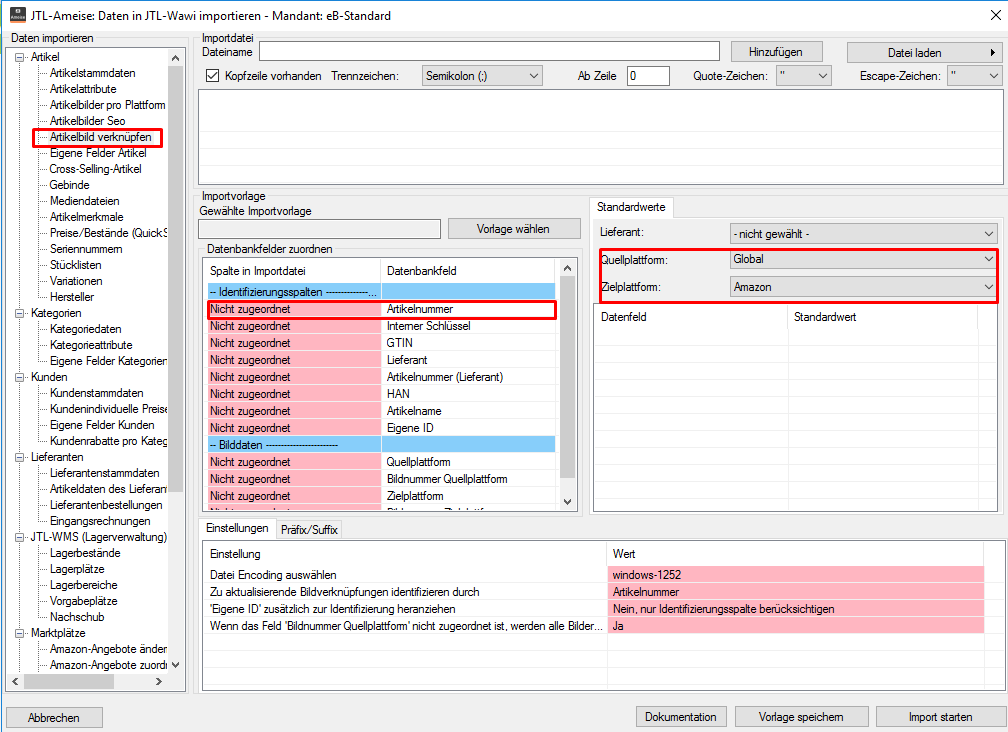
Task: Click the JTL-Ameise app icon in title bar
Action: tap(17, 15)
